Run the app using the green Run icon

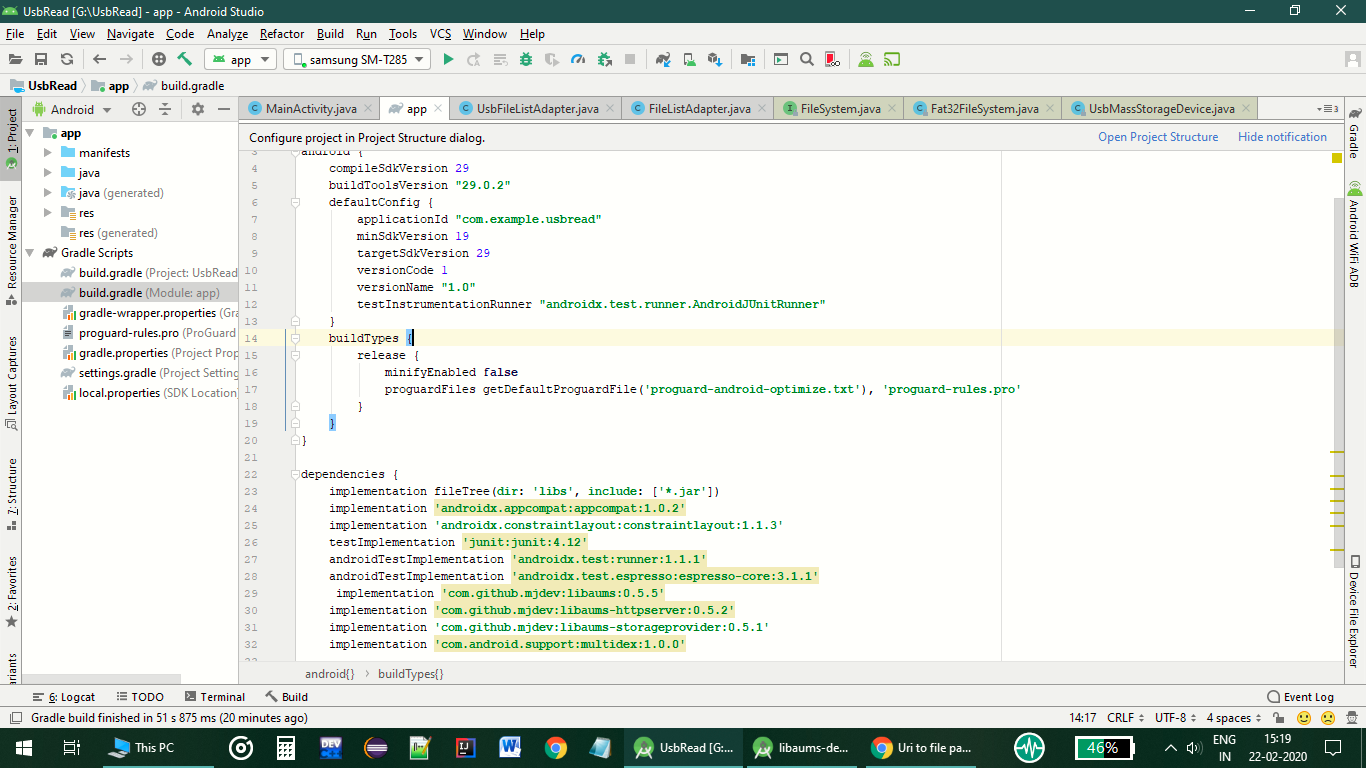pos(448,59)
